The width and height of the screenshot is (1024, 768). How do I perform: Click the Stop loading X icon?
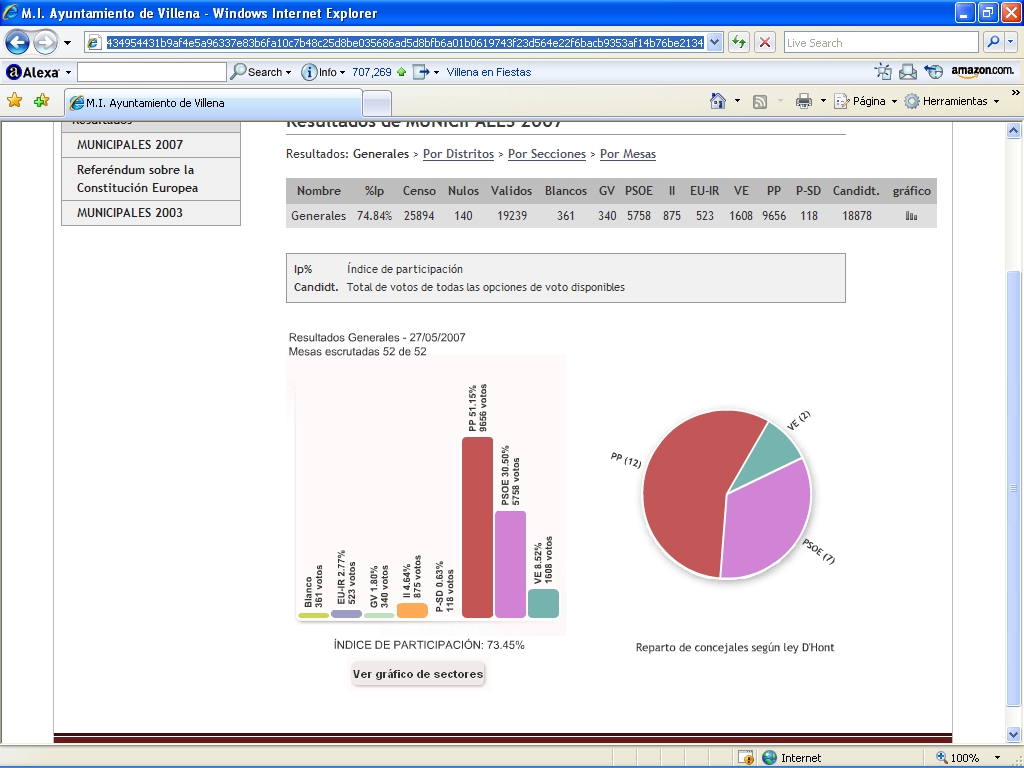tap(765, 43)
